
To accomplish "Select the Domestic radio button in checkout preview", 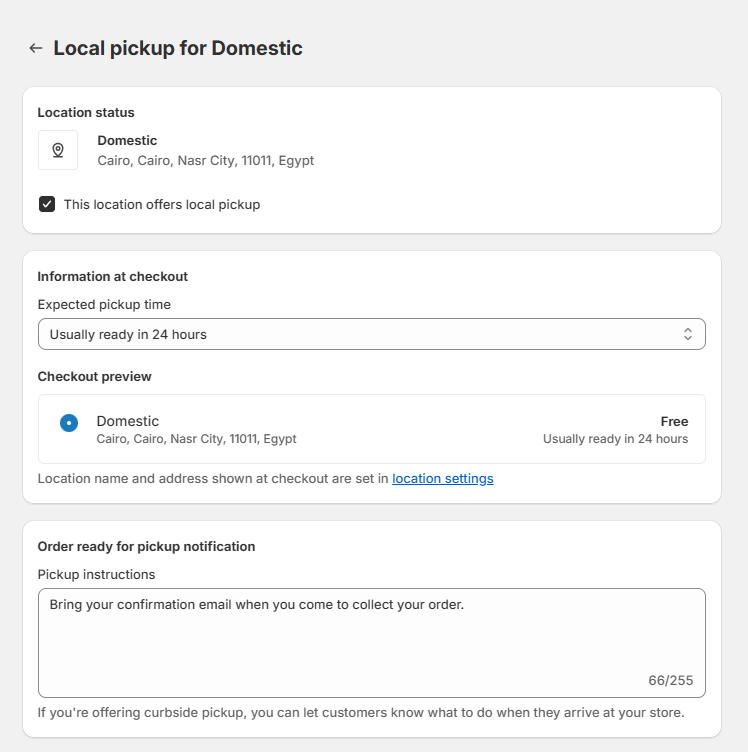I will pos(69,423).
